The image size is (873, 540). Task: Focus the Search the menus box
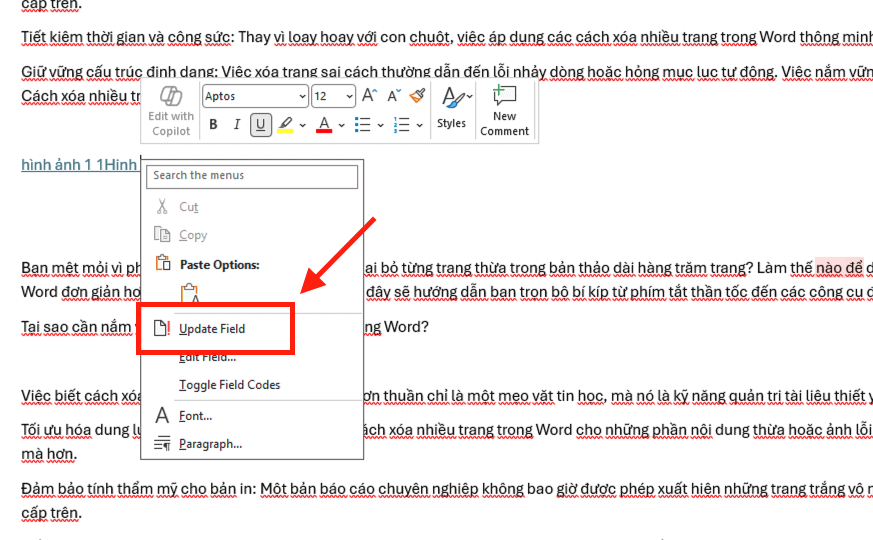tap(252, 176)
